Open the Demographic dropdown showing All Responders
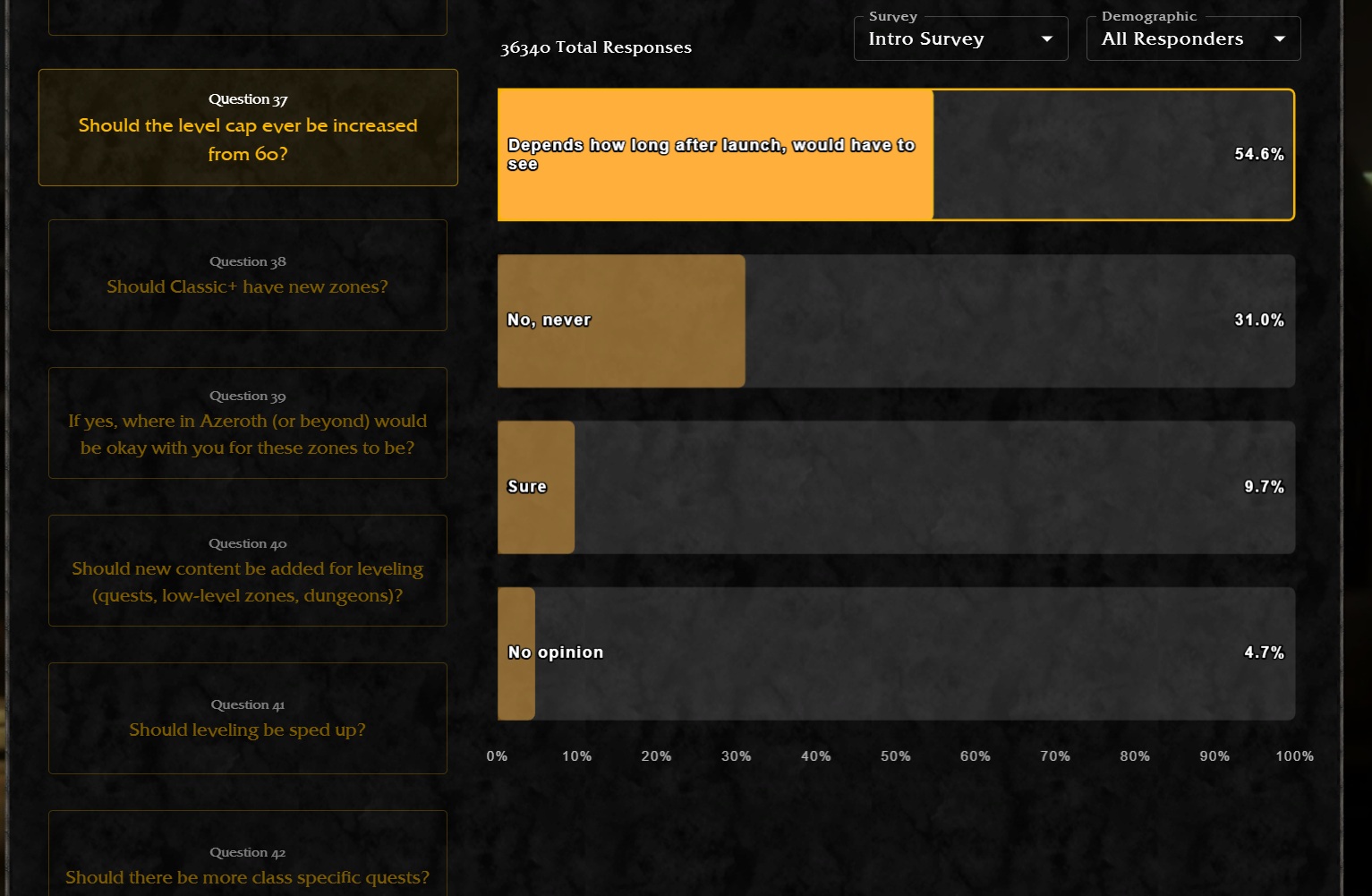This screenshot has height=896, width=1372. (1193, 38)
